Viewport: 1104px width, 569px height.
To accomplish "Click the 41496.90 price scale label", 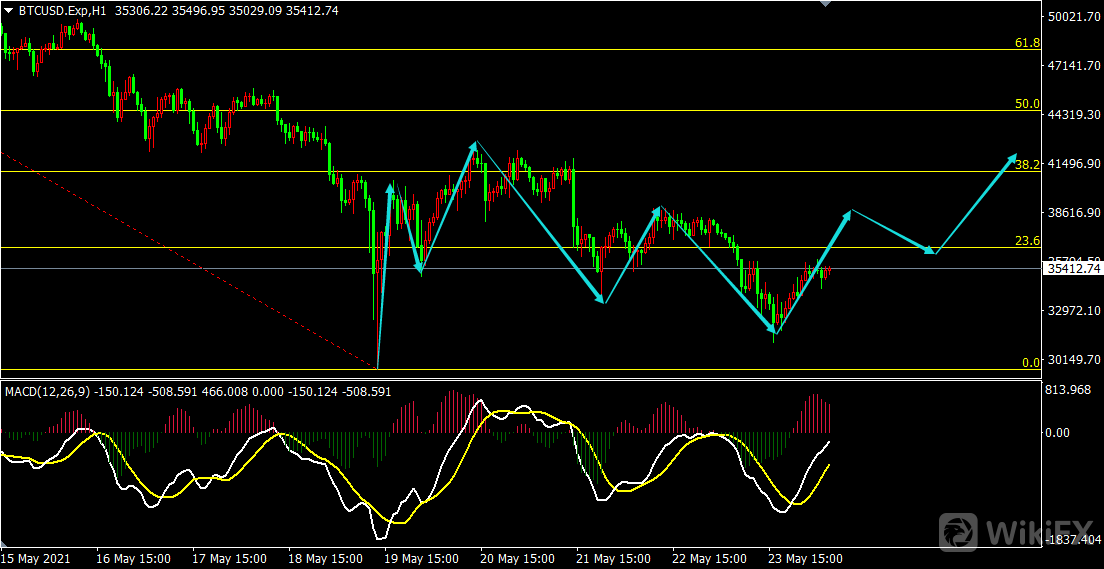I will [x=1074, y=164].
